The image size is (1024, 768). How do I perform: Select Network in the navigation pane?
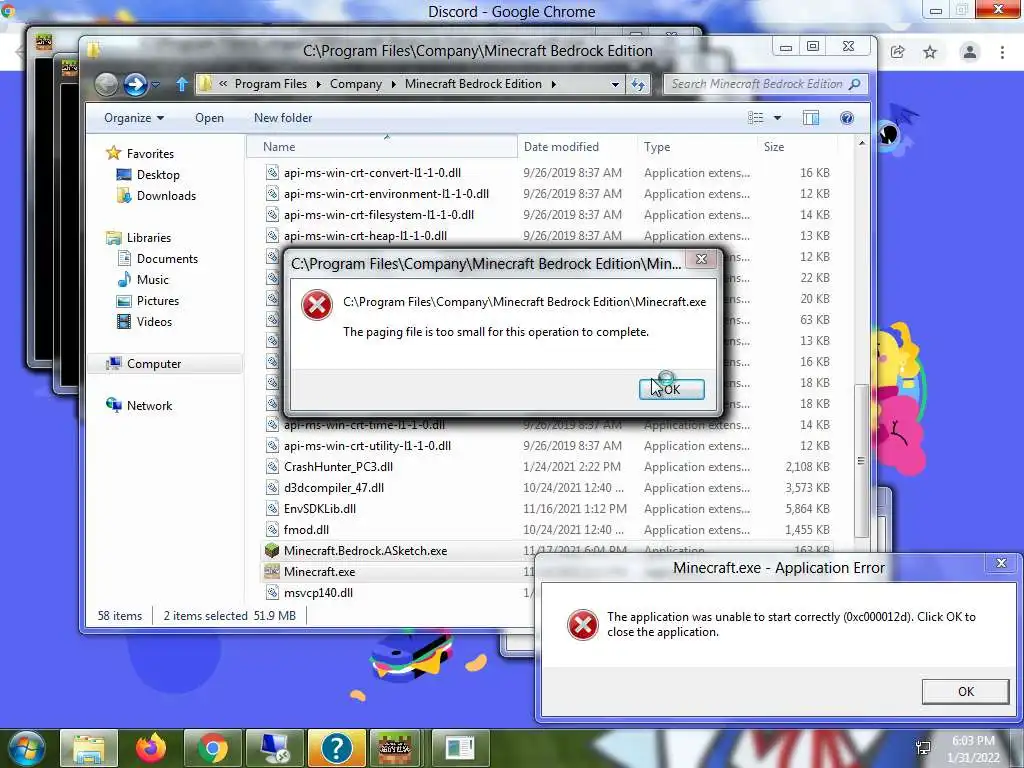[x=149, y=406]
